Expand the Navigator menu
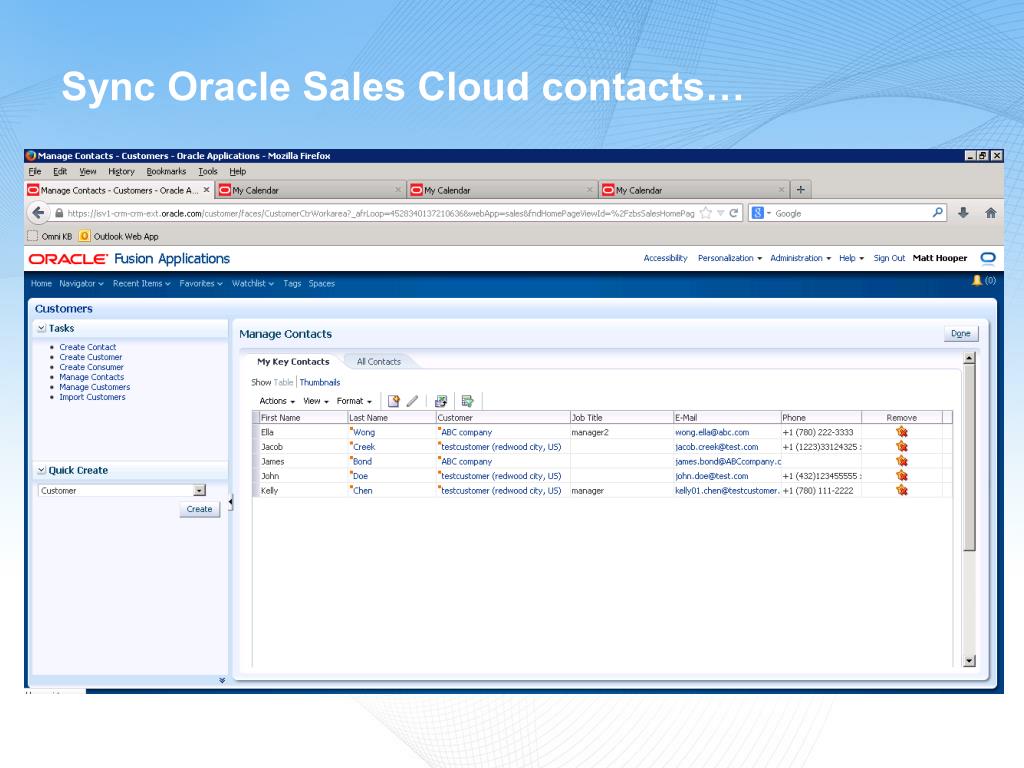 81,283
